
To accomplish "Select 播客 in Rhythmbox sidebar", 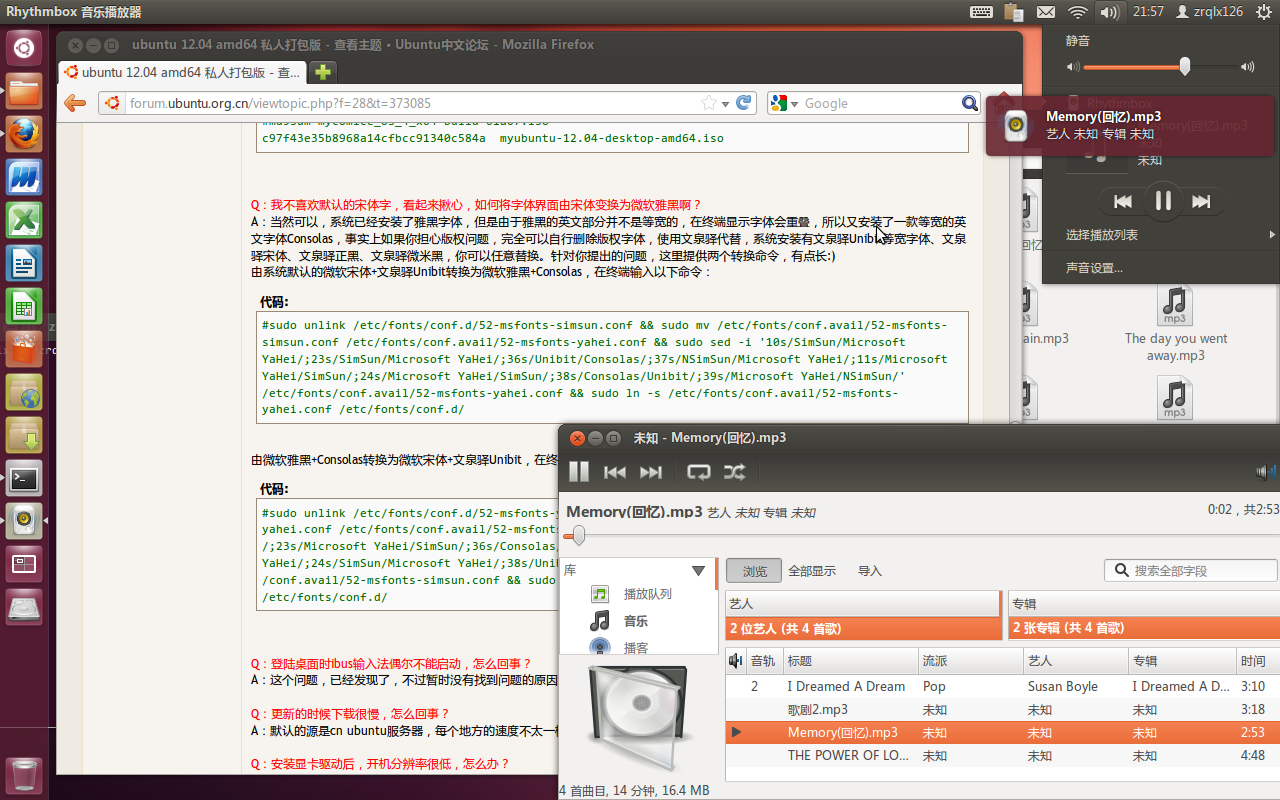I will [x=636, y=647].
